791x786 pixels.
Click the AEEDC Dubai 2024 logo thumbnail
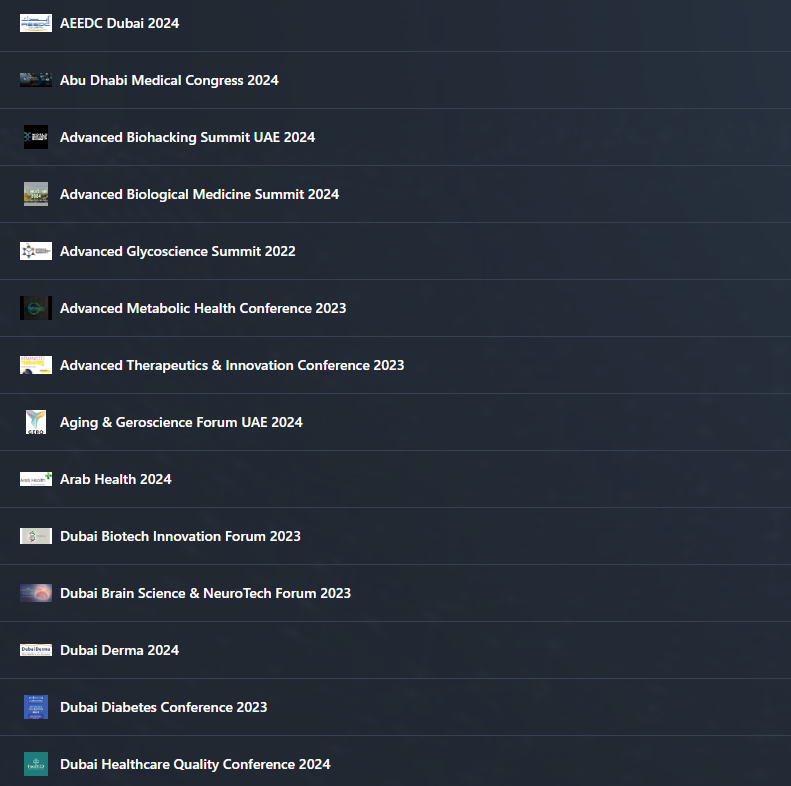(x=36, y=23)
